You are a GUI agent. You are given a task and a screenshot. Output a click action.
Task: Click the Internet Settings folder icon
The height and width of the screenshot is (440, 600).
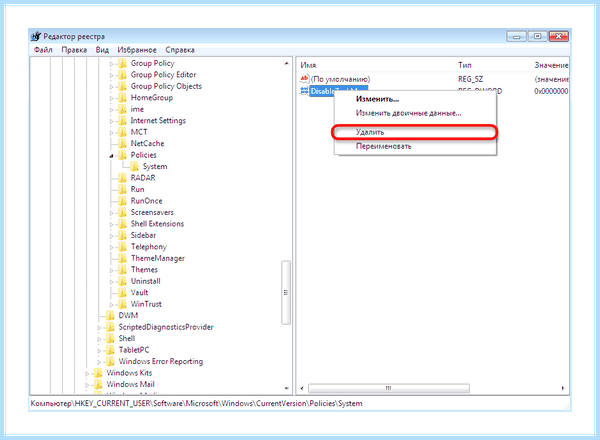tap(122, 121)
